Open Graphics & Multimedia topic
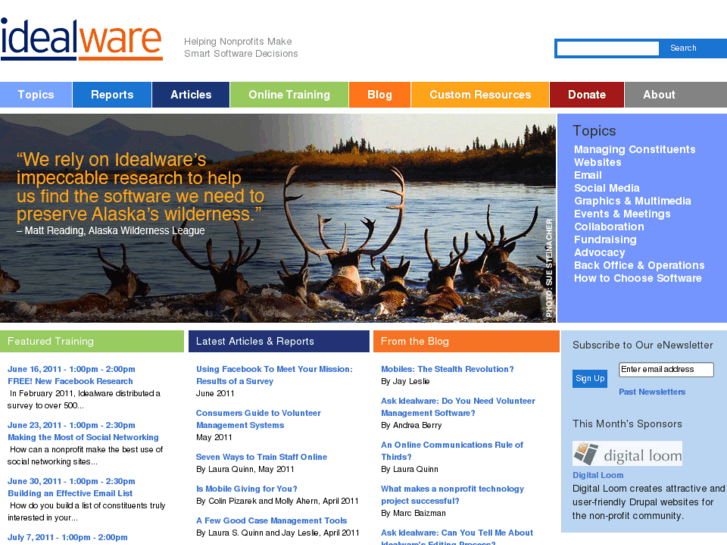The width and height of the screenshot is (727, 545). [x=632, y=201]
